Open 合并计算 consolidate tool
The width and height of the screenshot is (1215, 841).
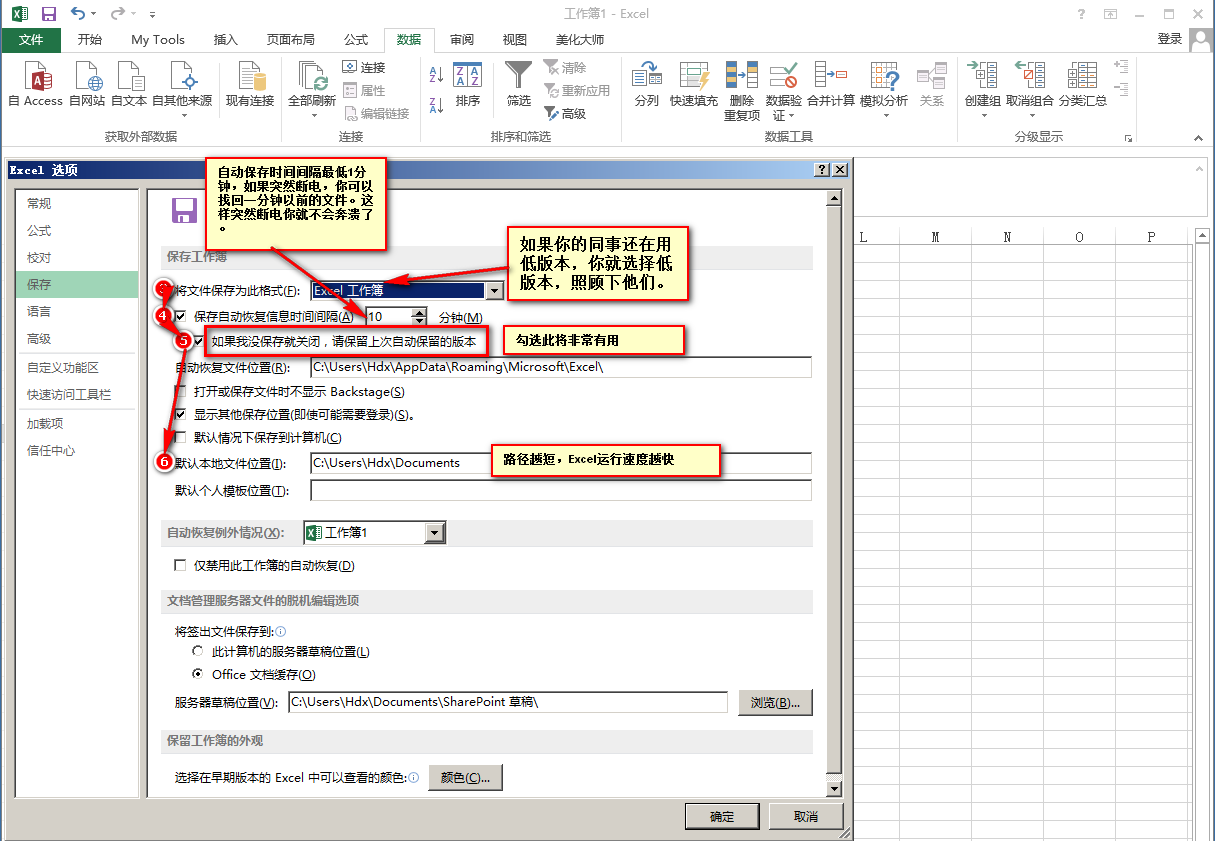[x=830, y=85]
